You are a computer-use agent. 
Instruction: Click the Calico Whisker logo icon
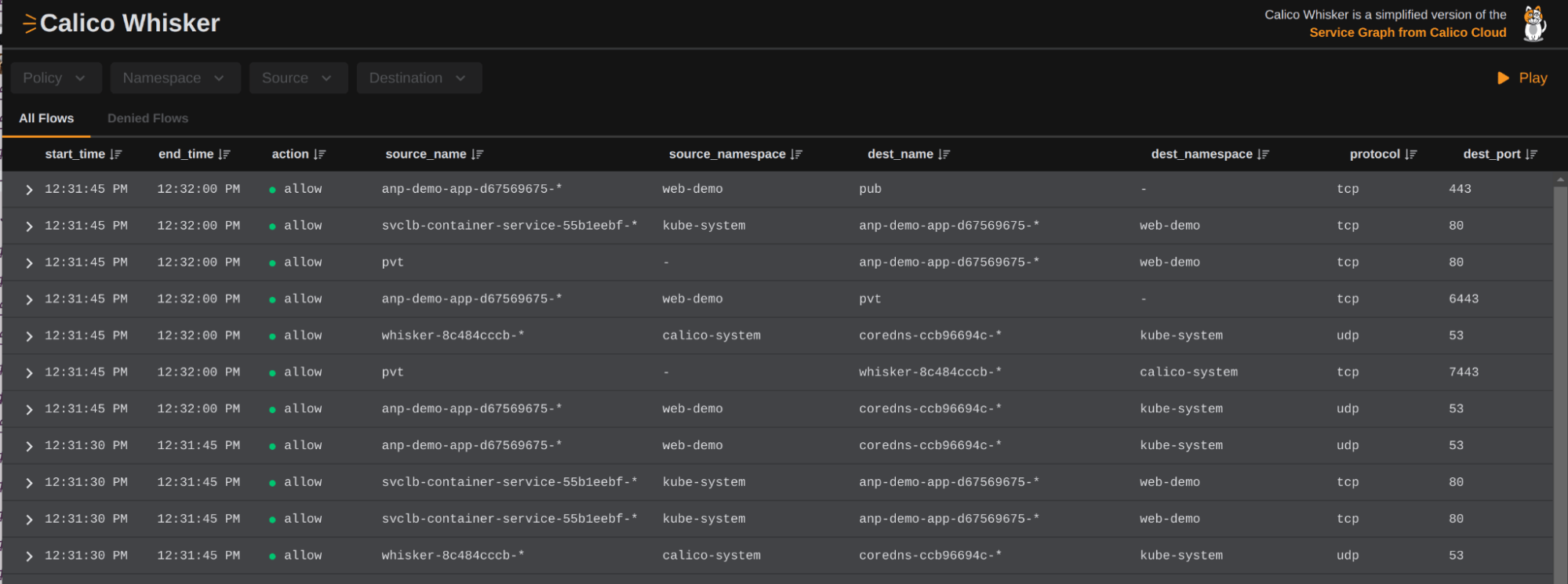(x=30, y=24)
